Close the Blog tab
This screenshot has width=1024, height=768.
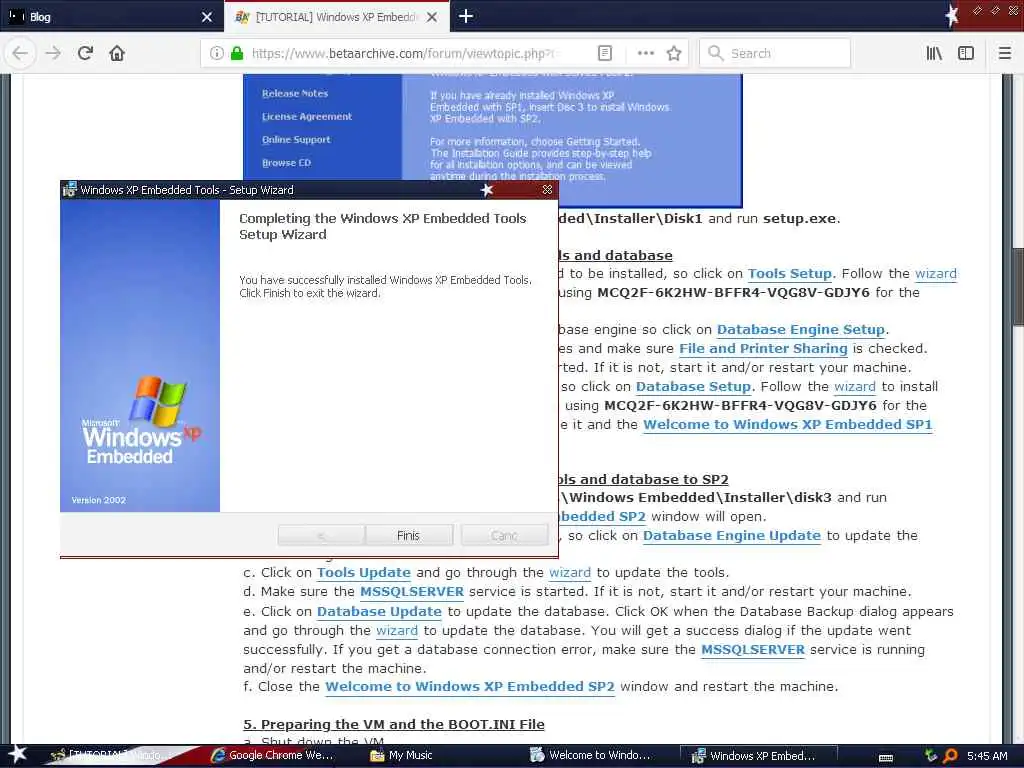[207, 17]
